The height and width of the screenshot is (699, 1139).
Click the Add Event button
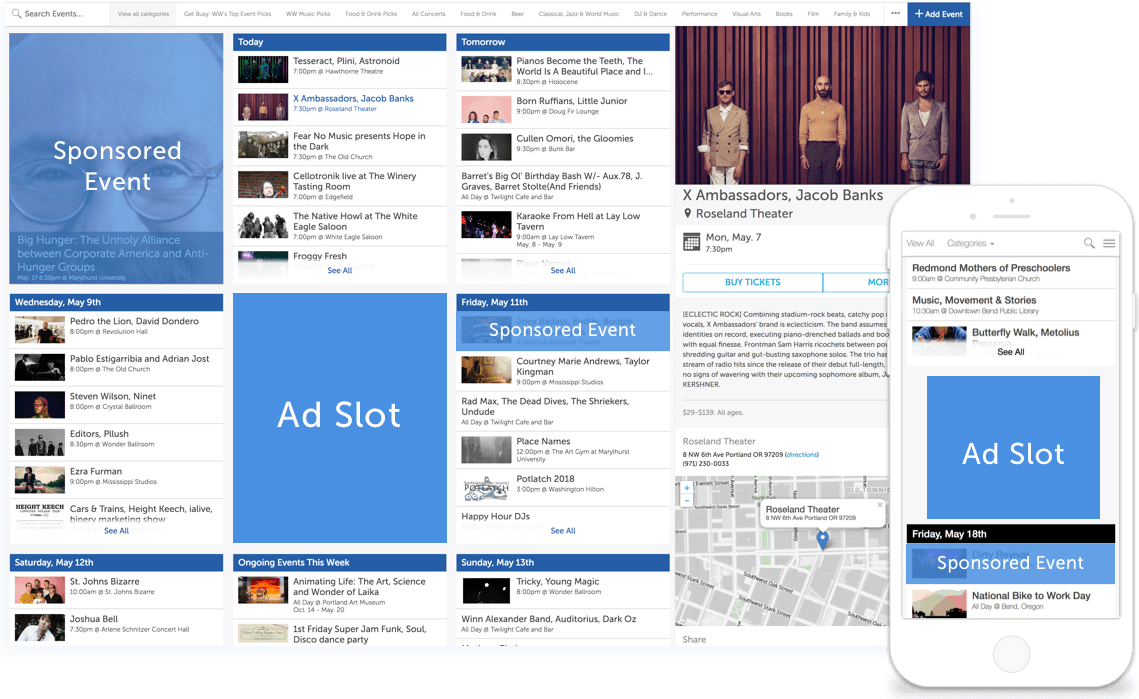tap(938, 14)
